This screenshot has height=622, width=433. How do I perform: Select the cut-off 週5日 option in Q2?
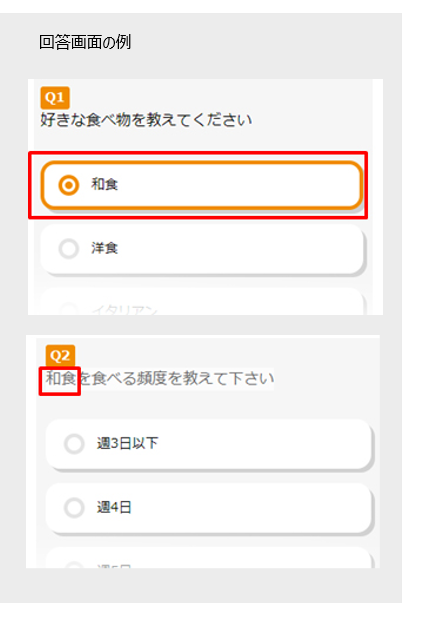(209, 558)
